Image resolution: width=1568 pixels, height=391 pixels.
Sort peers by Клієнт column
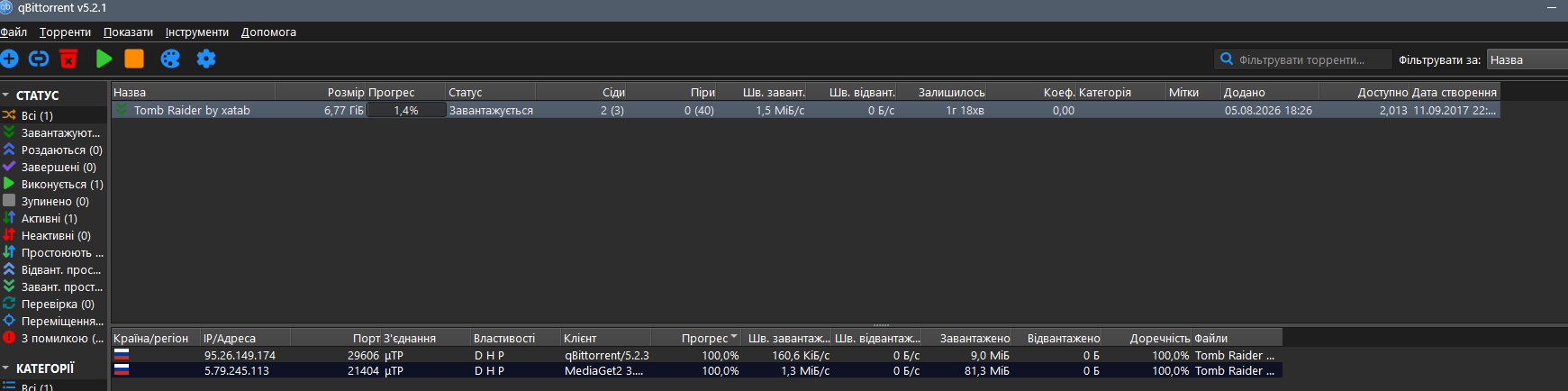point(606,338)
